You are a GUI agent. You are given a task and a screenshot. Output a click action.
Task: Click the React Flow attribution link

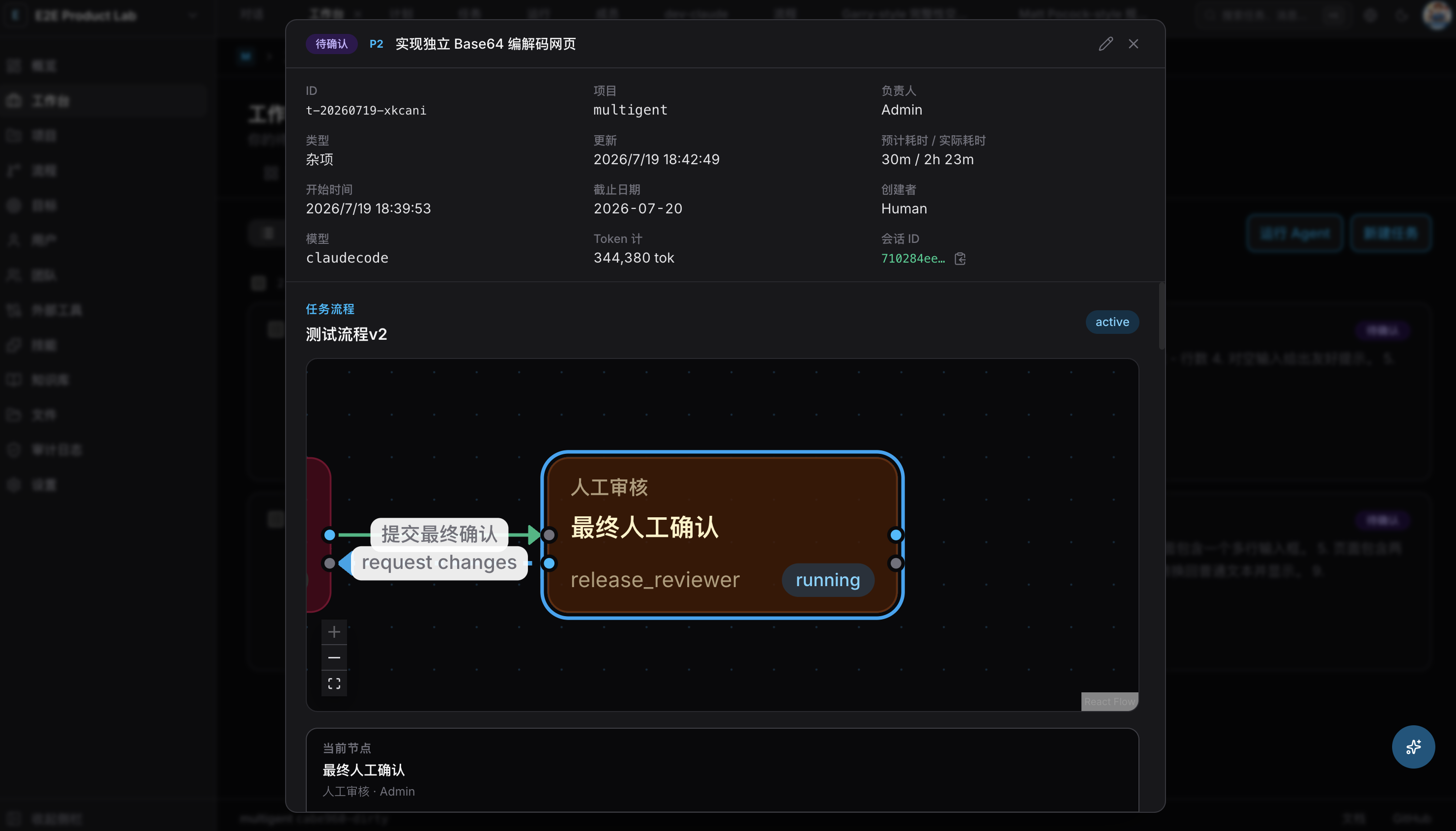point(1109,702)
